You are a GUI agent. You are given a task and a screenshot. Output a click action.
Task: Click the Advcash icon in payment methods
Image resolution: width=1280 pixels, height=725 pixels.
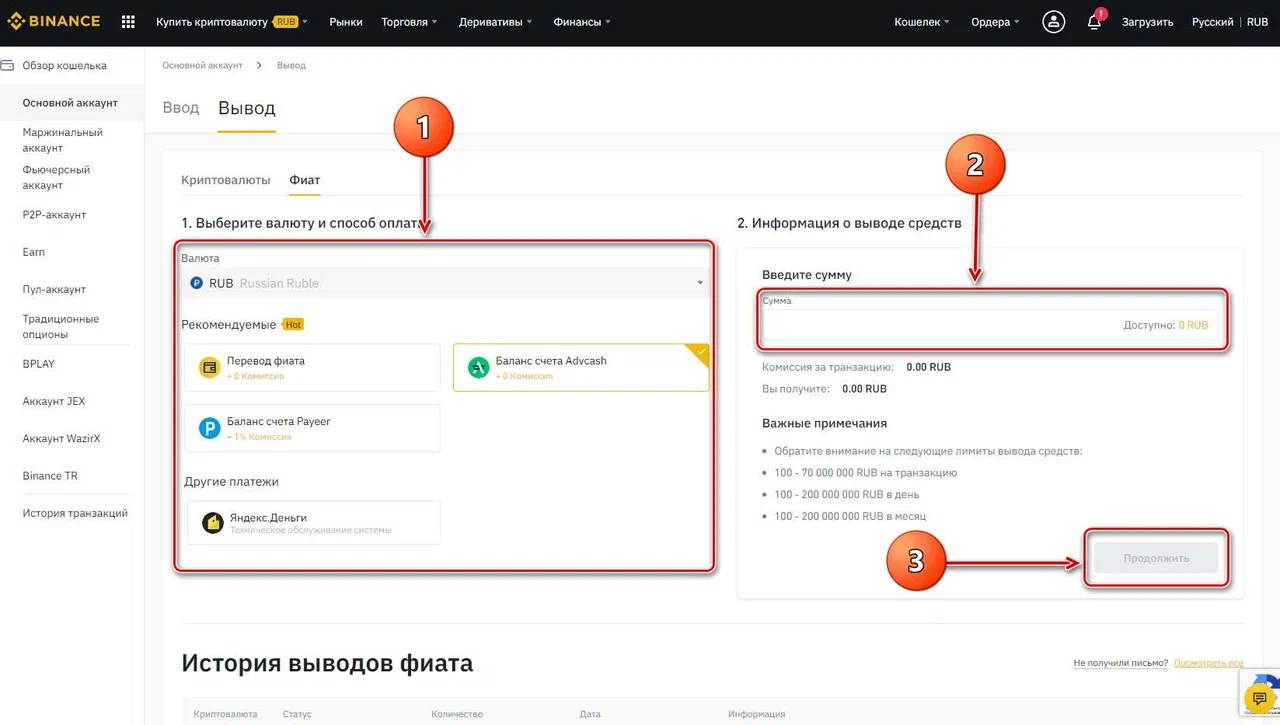click(477, 366)
